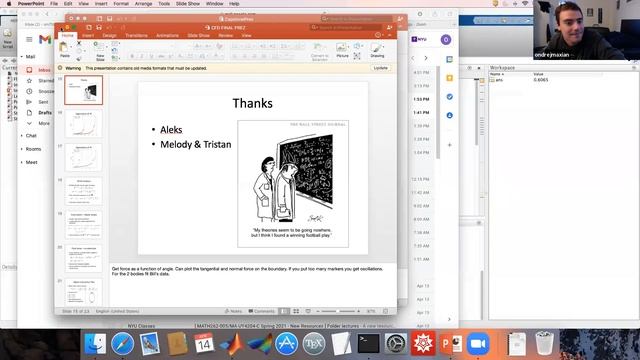Switch to Normal view in status bar
This screenshot has width=640, height=360.
point(284,311)
